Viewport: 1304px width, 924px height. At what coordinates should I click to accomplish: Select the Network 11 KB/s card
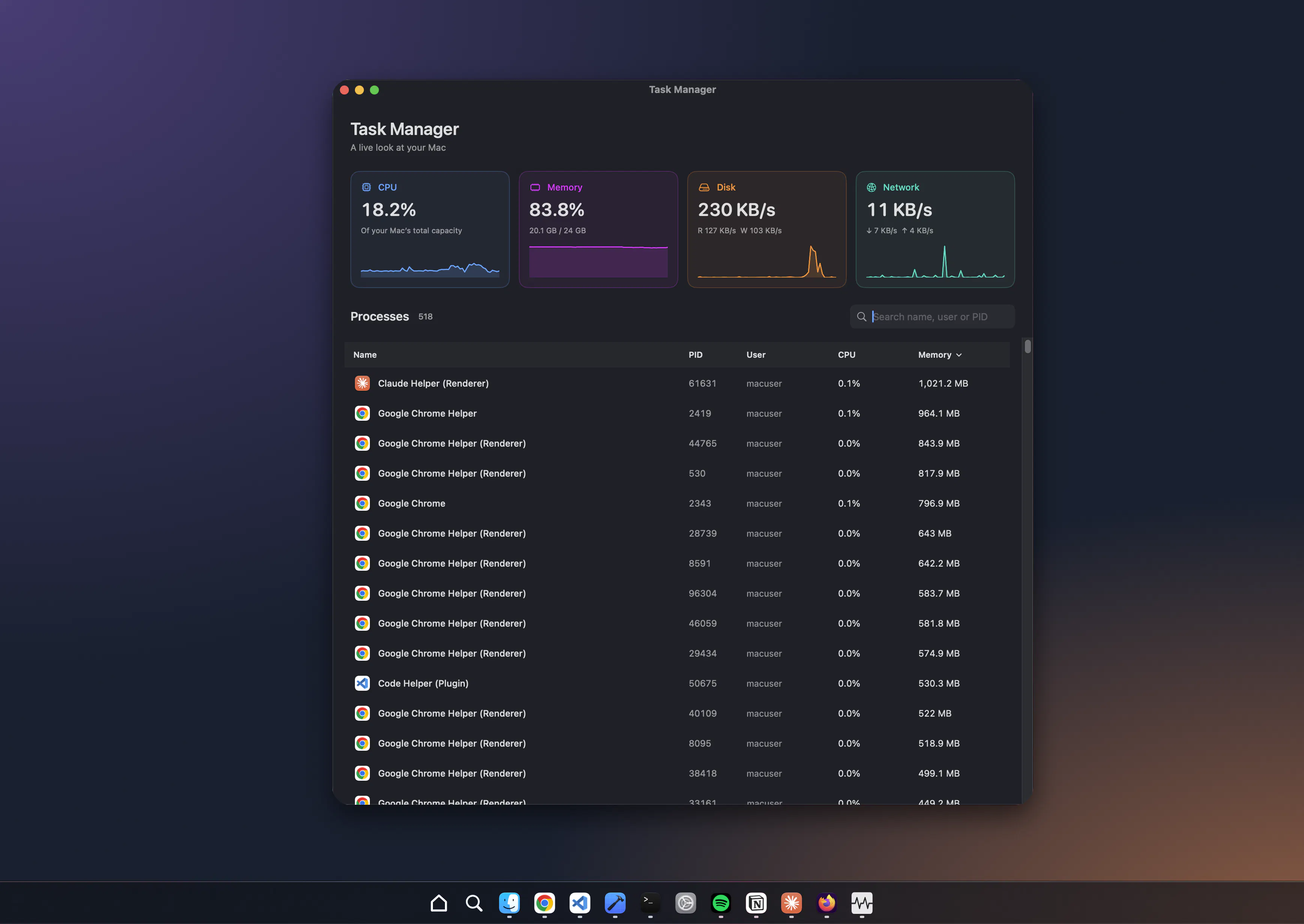coord(935,229)
